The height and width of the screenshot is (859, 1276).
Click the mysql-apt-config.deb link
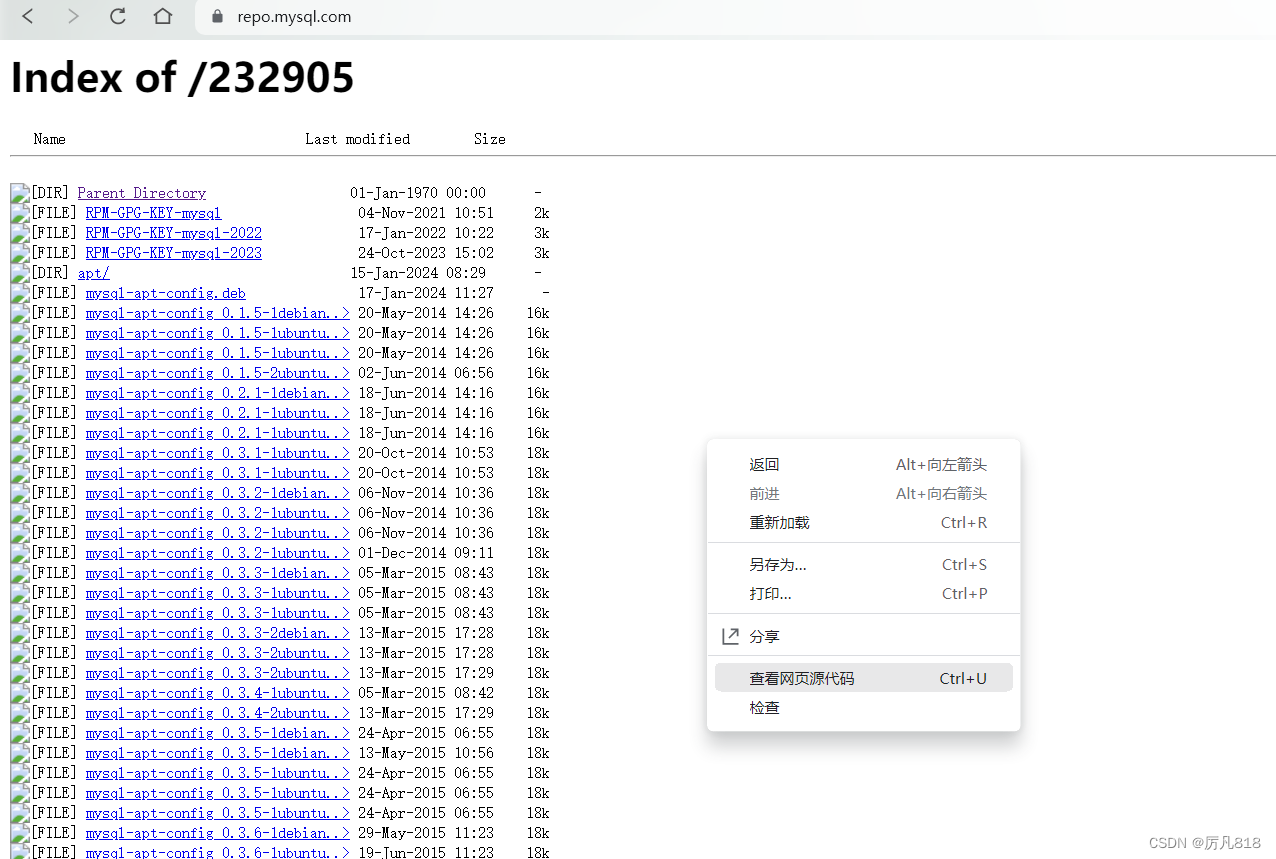165,292
